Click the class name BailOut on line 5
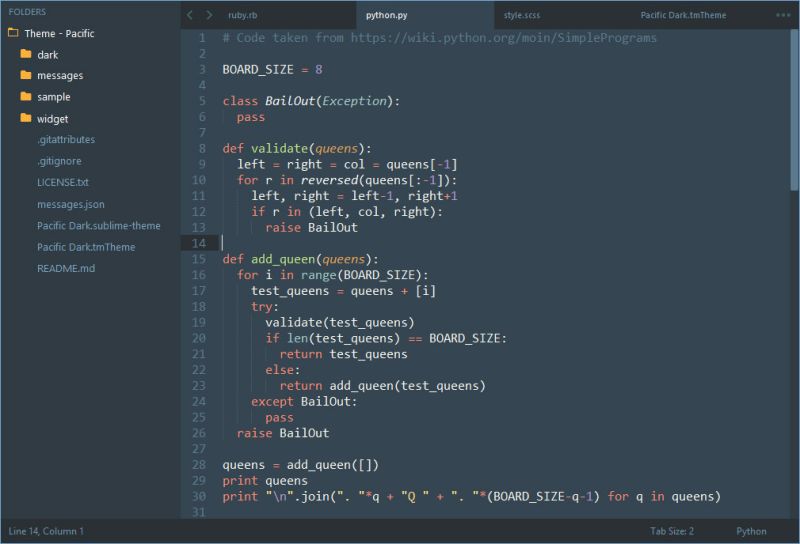 coord(290,101)
